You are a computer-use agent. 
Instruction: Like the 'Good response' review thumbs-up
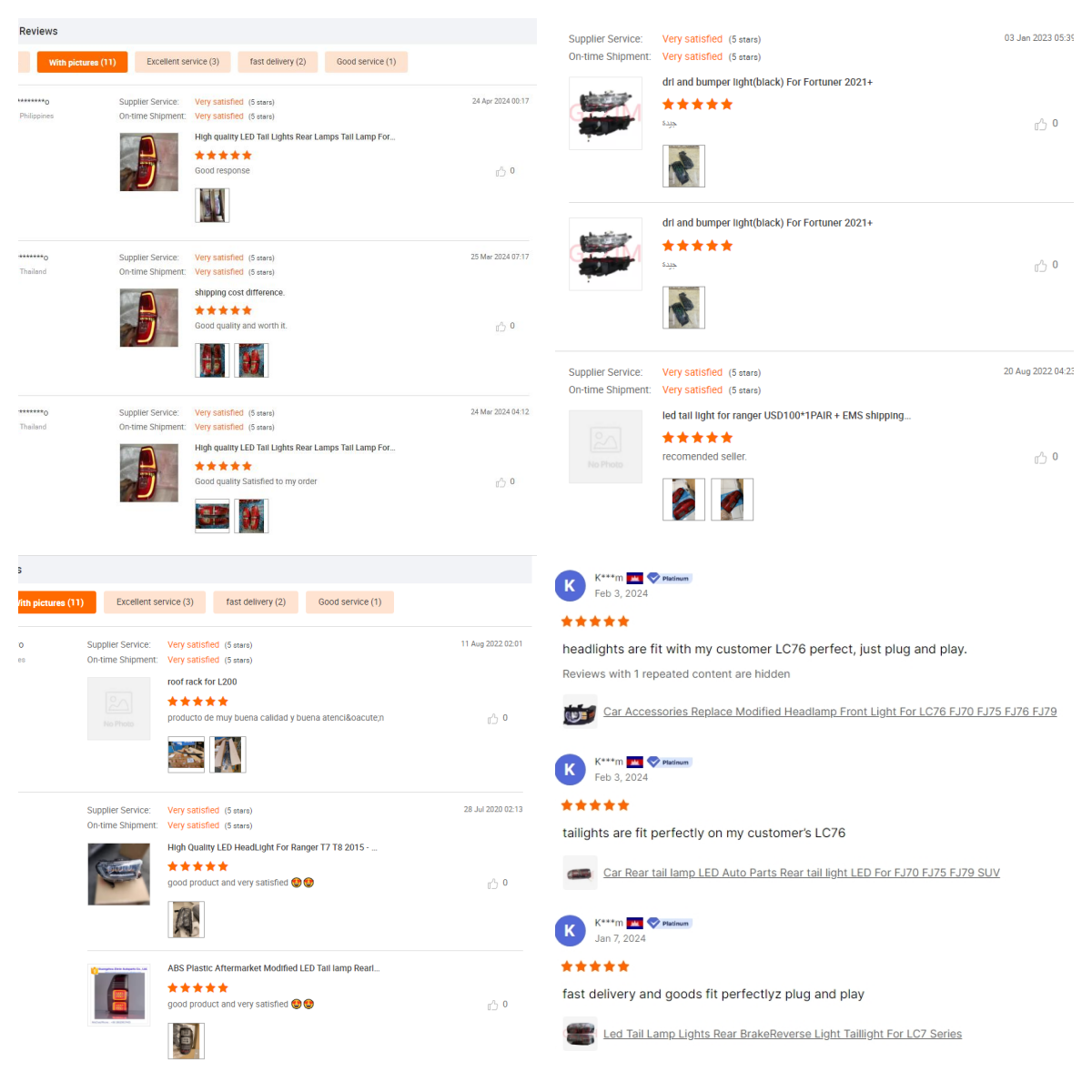tap(500, 171)
